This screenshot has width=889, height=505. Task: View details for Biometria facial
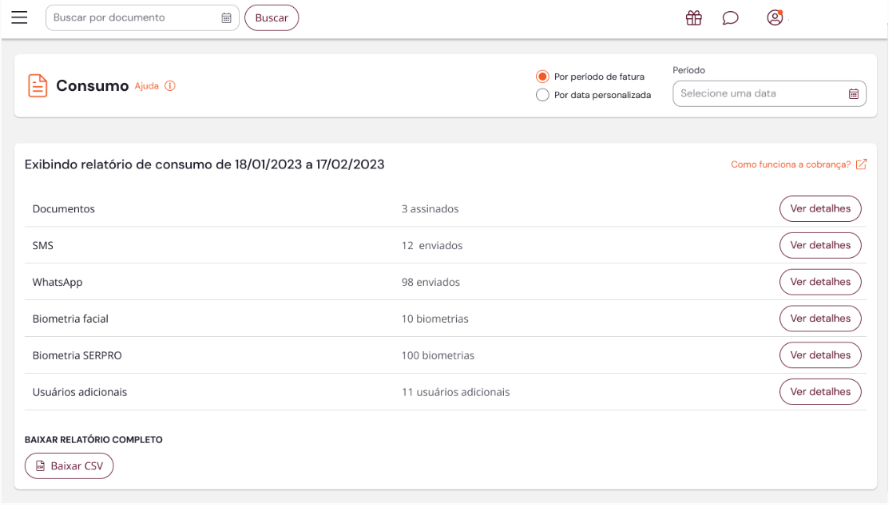tap(820, 318)
